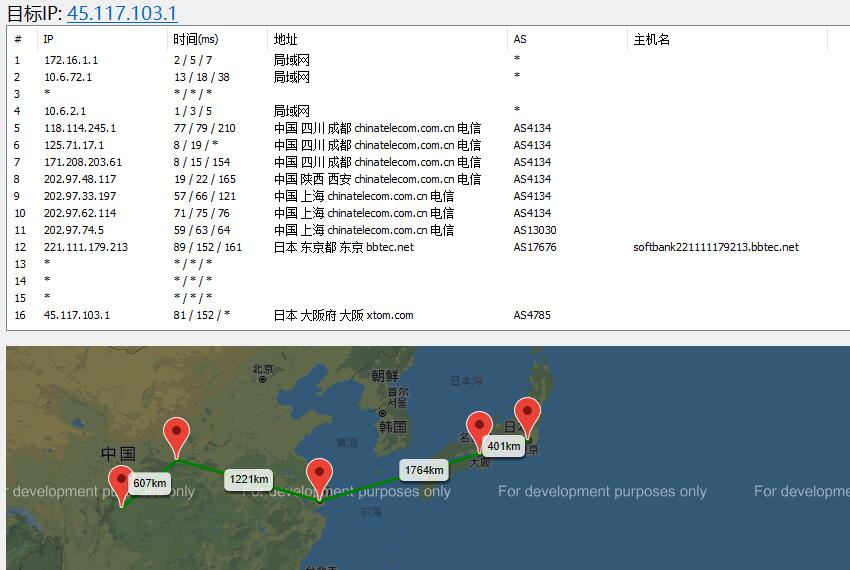The image size is (850, 570).
Task: Select the map pin over Chengdu
Action: pos(121,485)
